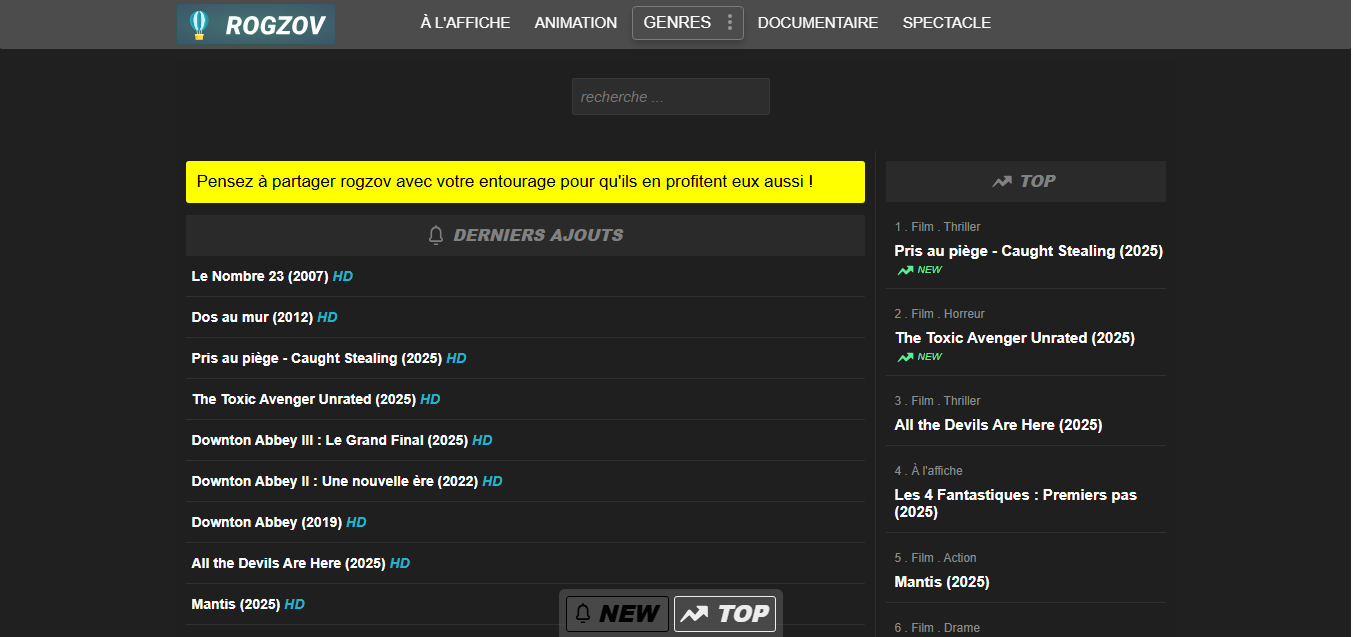Click the recherche search field
Screen dimensions: 1353x637
670,97
